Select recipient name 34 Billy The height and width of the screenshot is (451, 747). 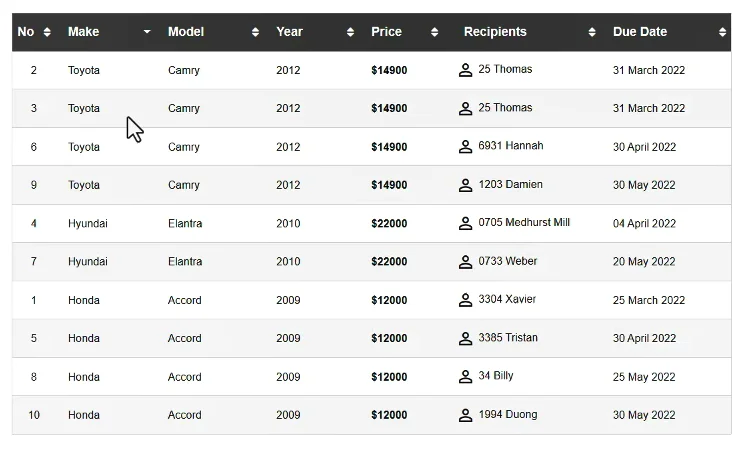click(x=495, y=376)
